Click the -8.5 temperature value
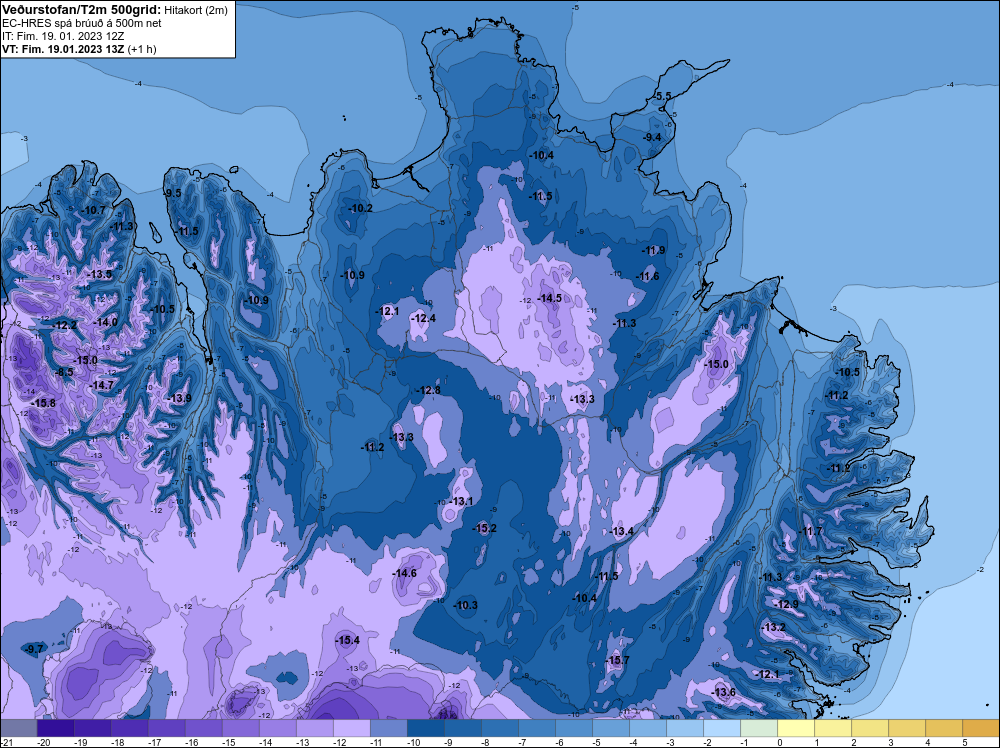Screen dimensions: 1000x748 pos(64,372)
